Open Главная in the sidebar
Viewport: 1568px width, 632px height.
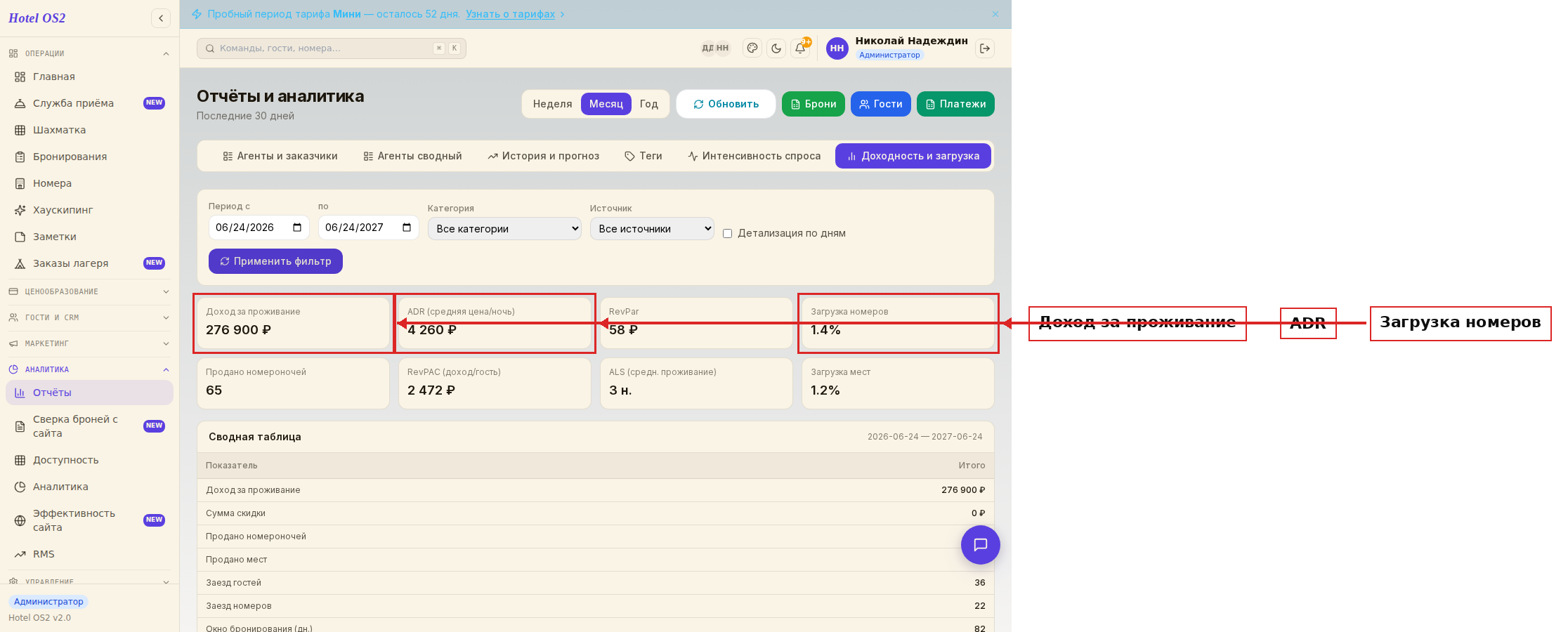coord(89,77)
